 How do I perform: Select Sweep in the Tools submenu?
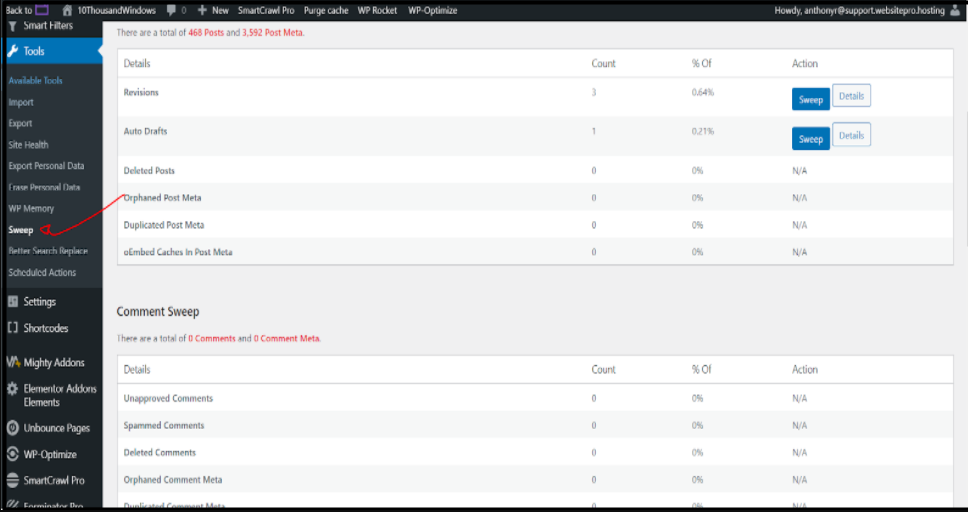coord(21,230)
